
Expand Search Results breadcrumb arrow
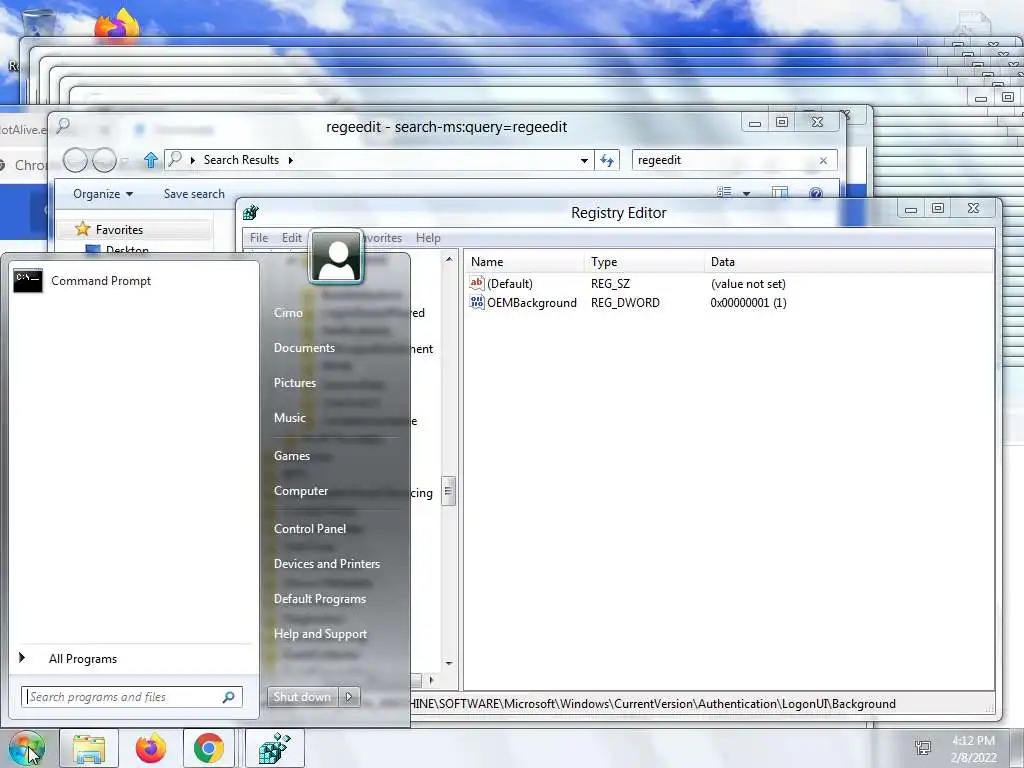pos(291,160)
